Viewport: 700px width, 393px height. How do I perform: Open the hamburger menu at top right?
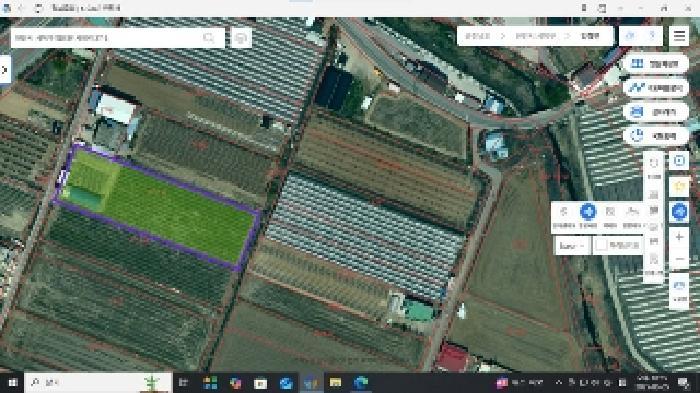click(x=679, y=36)
